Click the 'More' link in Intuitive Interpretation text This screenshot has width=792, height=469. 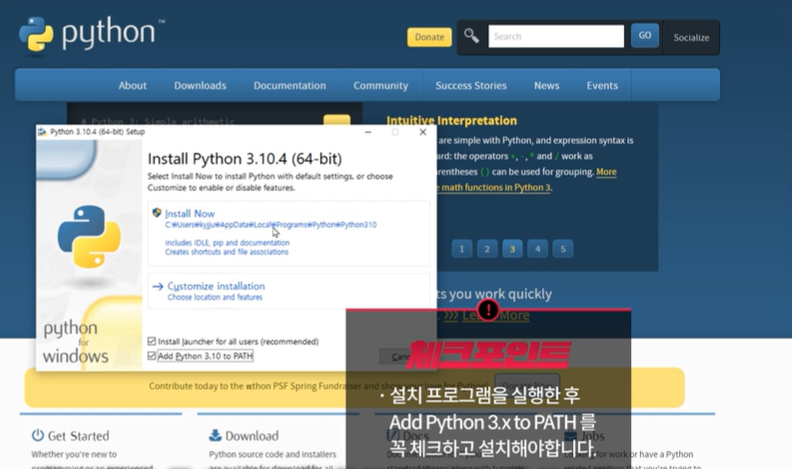(x=606, y=172)
